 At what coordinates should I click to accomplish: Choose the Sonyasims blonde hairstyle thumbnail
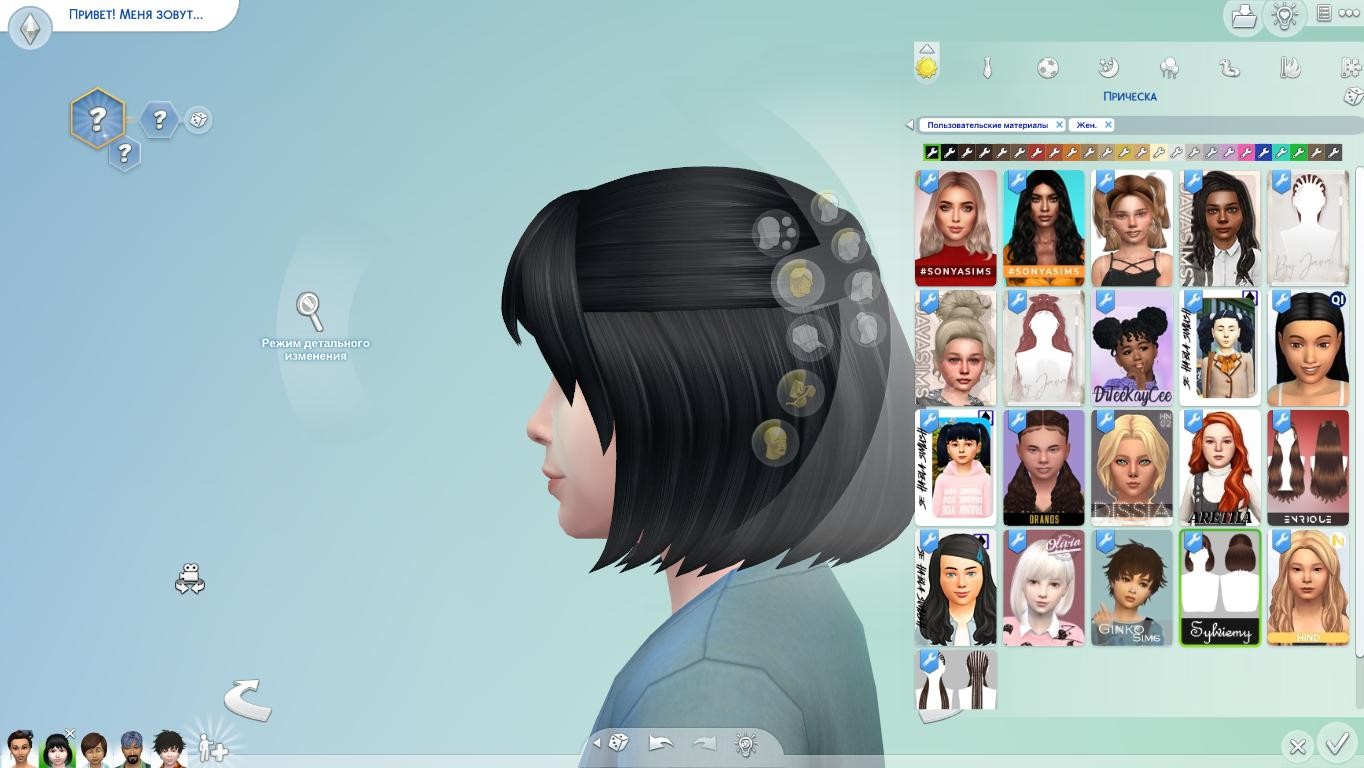[x=955, y=227]
